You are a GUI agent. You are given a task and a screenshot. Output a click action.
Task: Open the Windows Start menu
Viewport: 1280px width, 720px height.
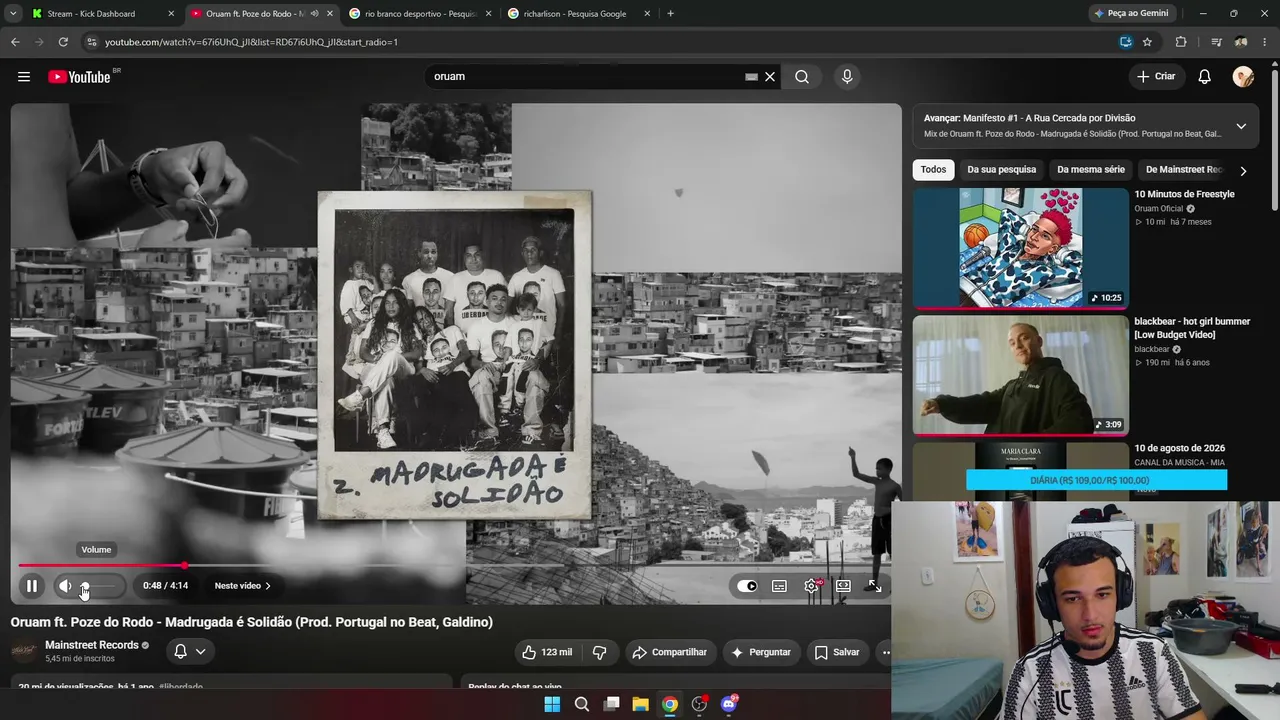tap(552, 704)
